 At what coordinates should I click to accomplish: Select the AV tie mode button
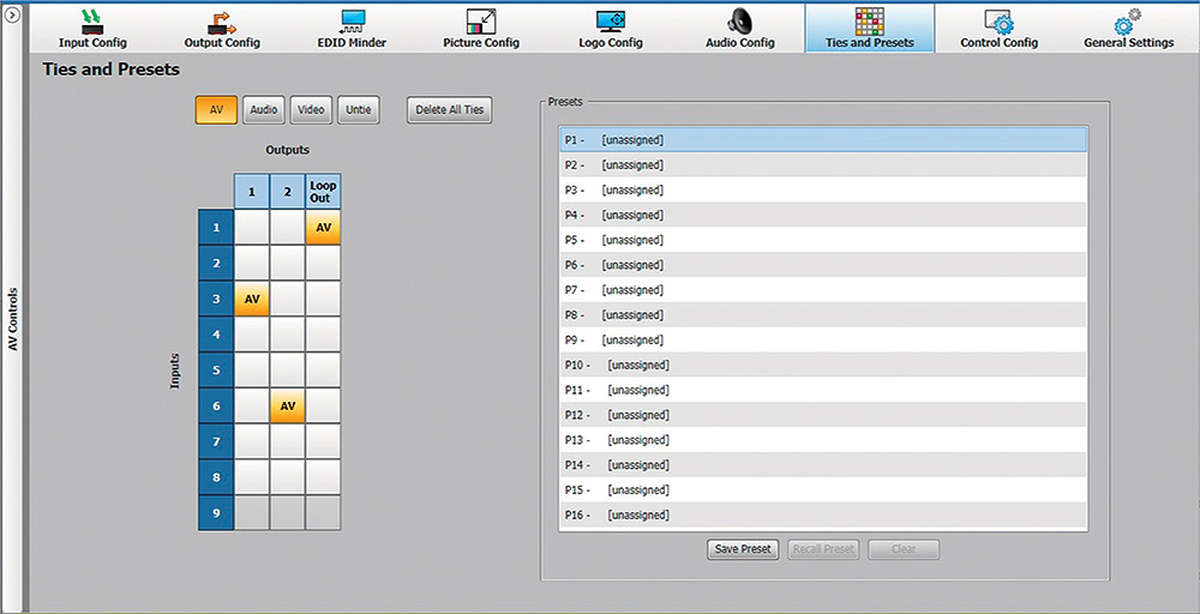click(216, 110)
